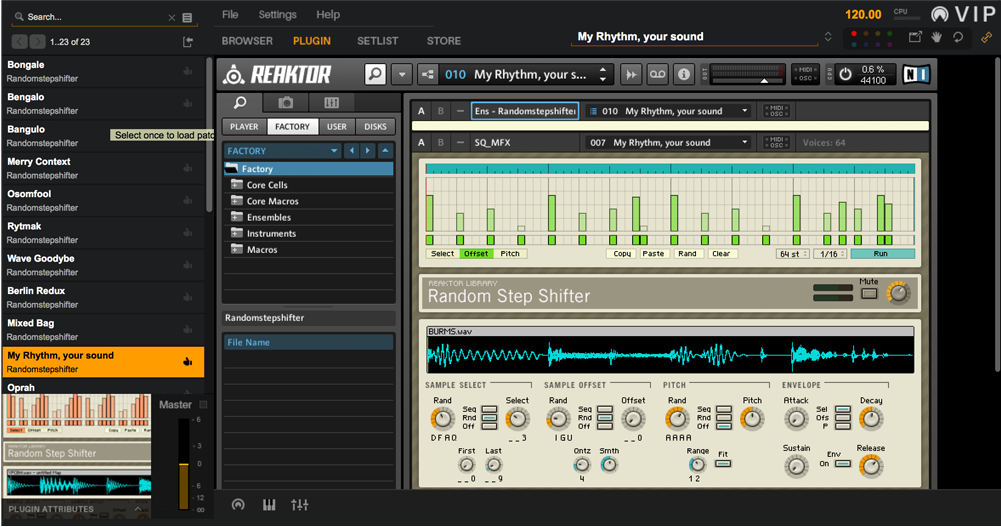The height and width of the screenshot is (527, 1001).
Task: Open the mixer faders icon in bottom bar
Action: [x=299, y=505]
